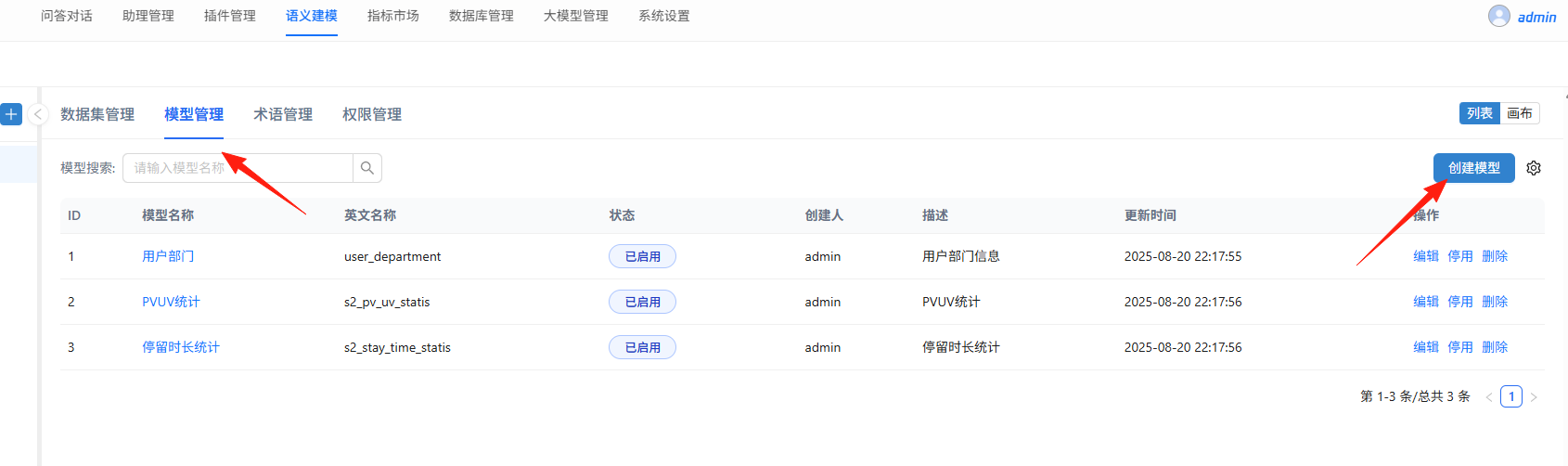Image resolution: width=1568 pixels, height=466 pixels.
Task: Delete the 停留时长统计 model row
Action: tap(1495, 347)
